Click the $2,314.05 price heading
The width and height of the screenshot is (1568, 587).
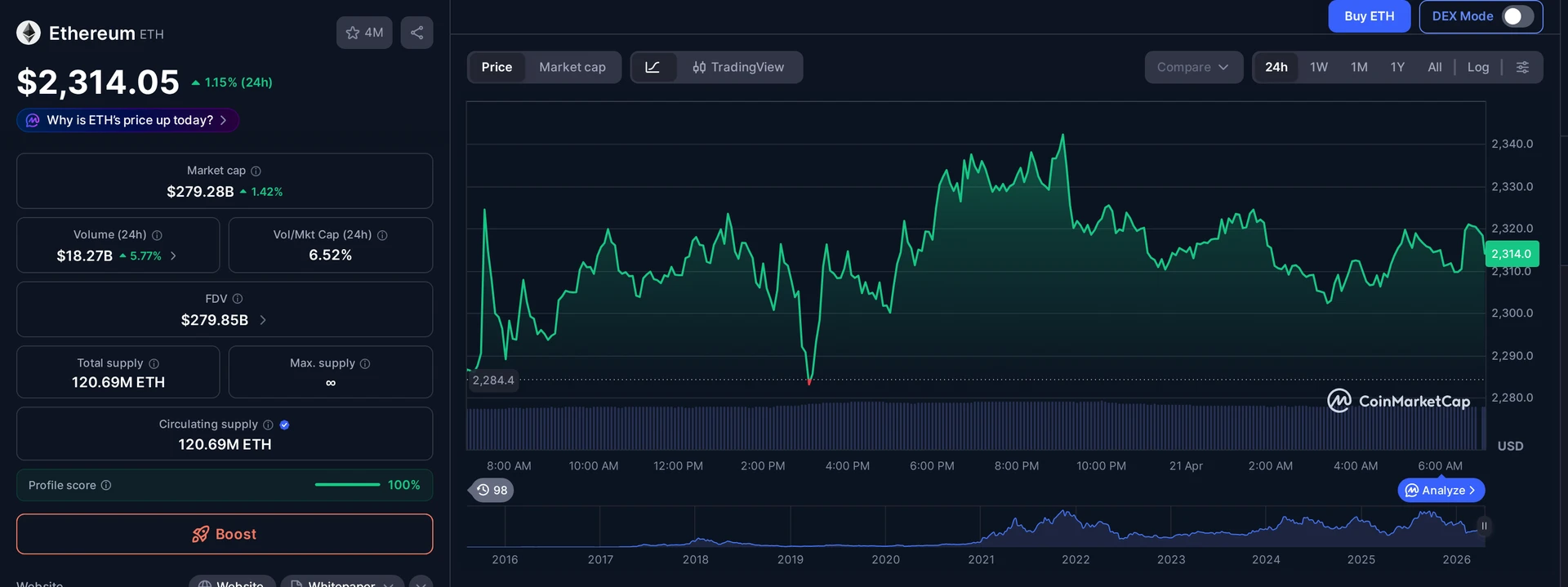click(98, 82)
